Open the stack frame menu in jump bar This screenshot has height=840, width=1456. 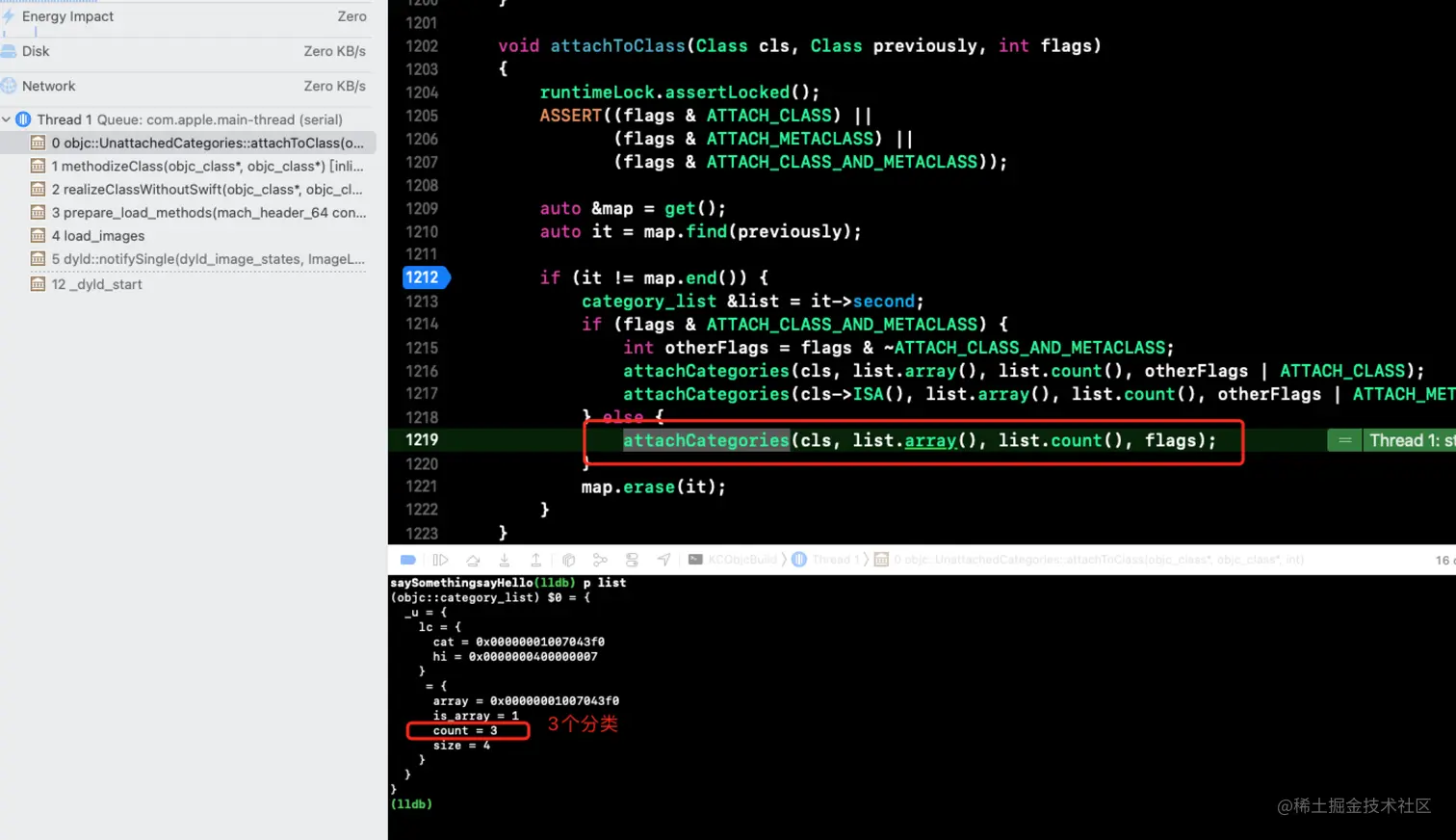point(1088,560)
